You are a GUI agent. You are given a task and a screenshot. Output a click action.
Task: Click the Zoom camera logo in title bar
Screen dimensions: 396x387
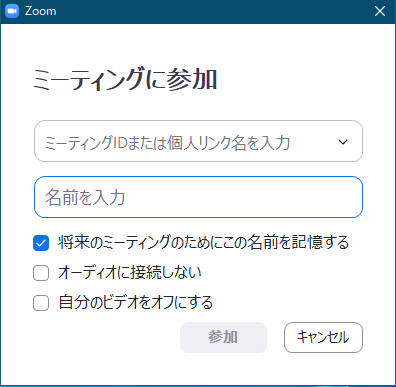(12, 11)
